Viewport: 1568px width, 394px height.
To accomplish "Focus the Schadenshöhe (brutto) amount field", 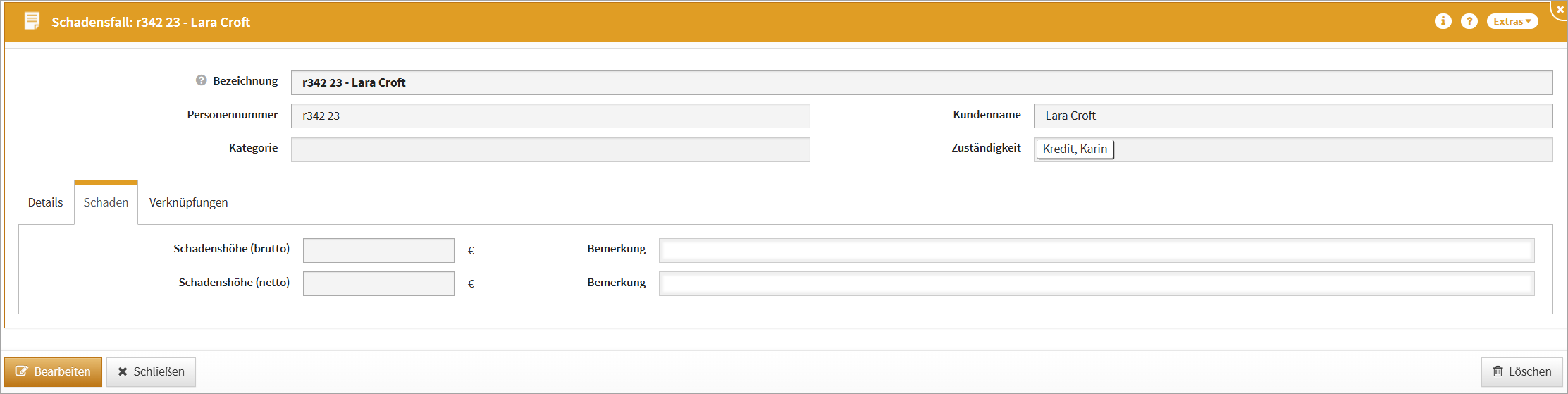I will click(x=378, y=250).
